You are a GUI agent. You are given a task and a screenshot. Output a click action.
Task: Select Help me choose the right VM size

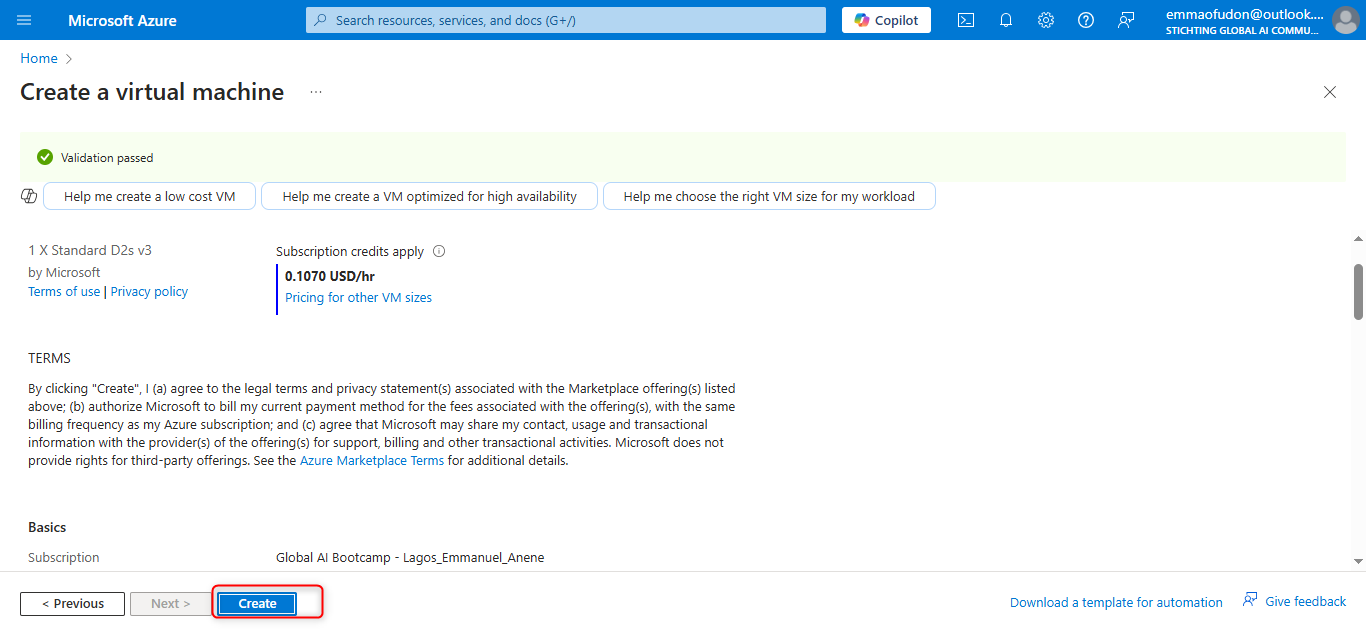(769, 196)
